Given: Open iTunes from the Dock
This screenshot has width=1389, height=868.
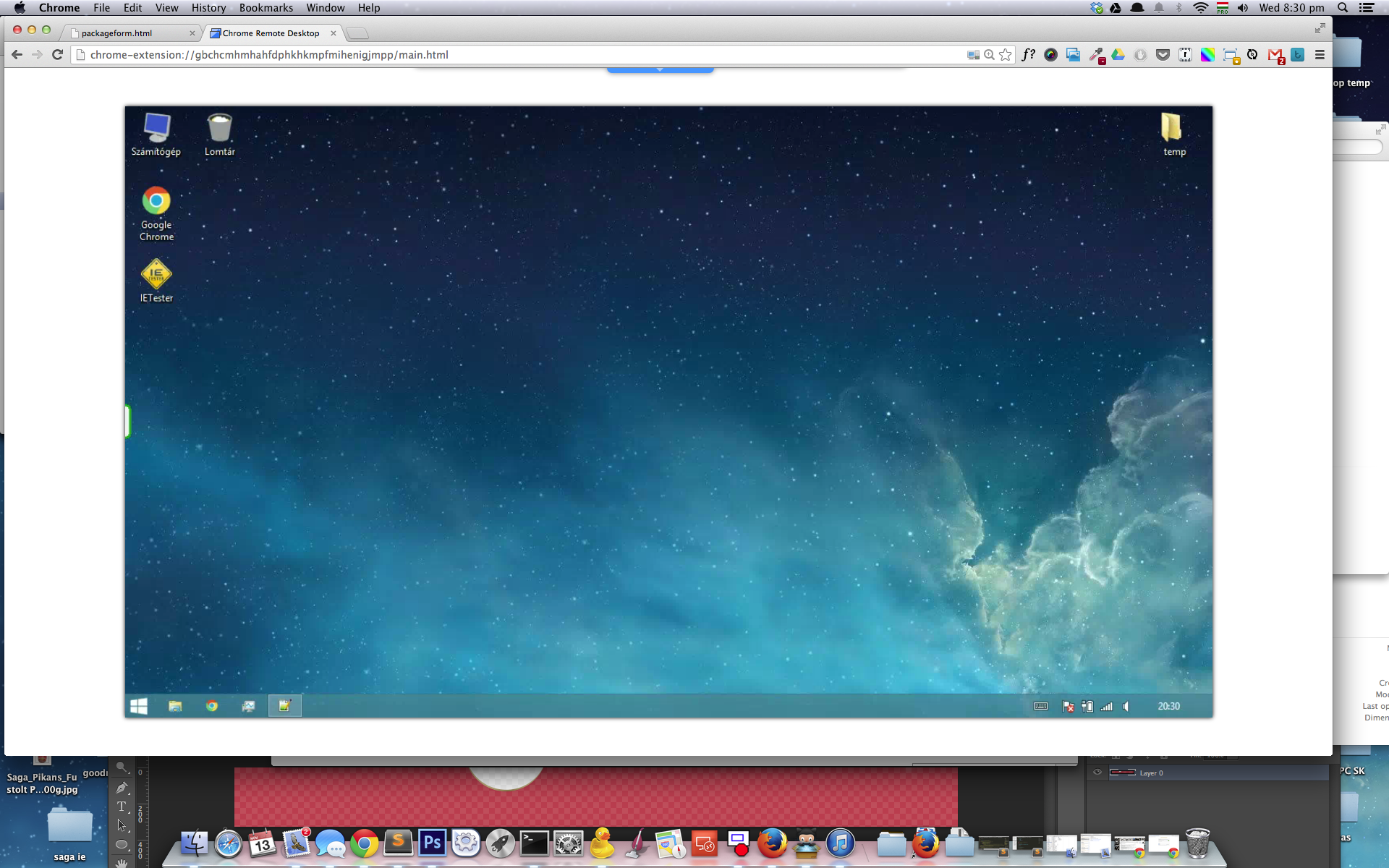Looking at the screenshot, I should [840, 843].
